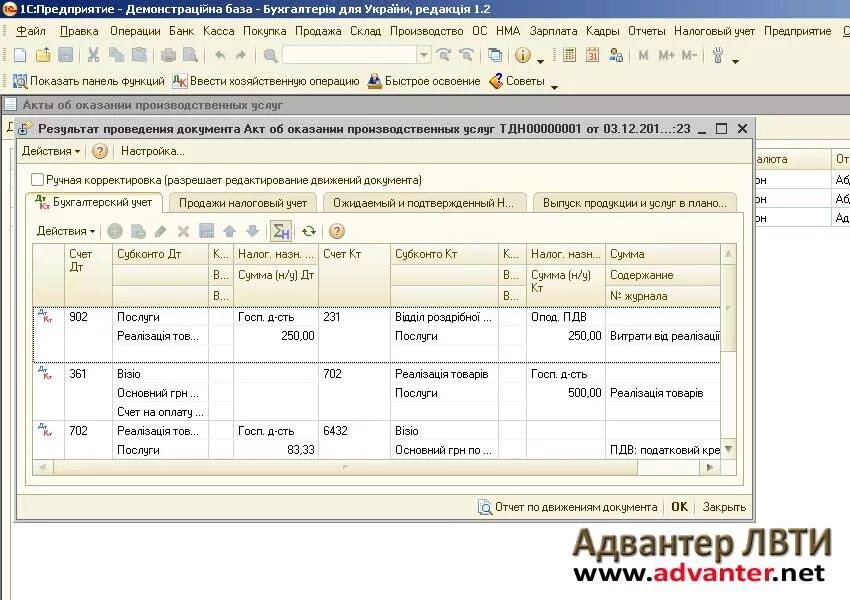850x600 pixels.
Task: Open Советы tips
Action: (x=517, y=81)
